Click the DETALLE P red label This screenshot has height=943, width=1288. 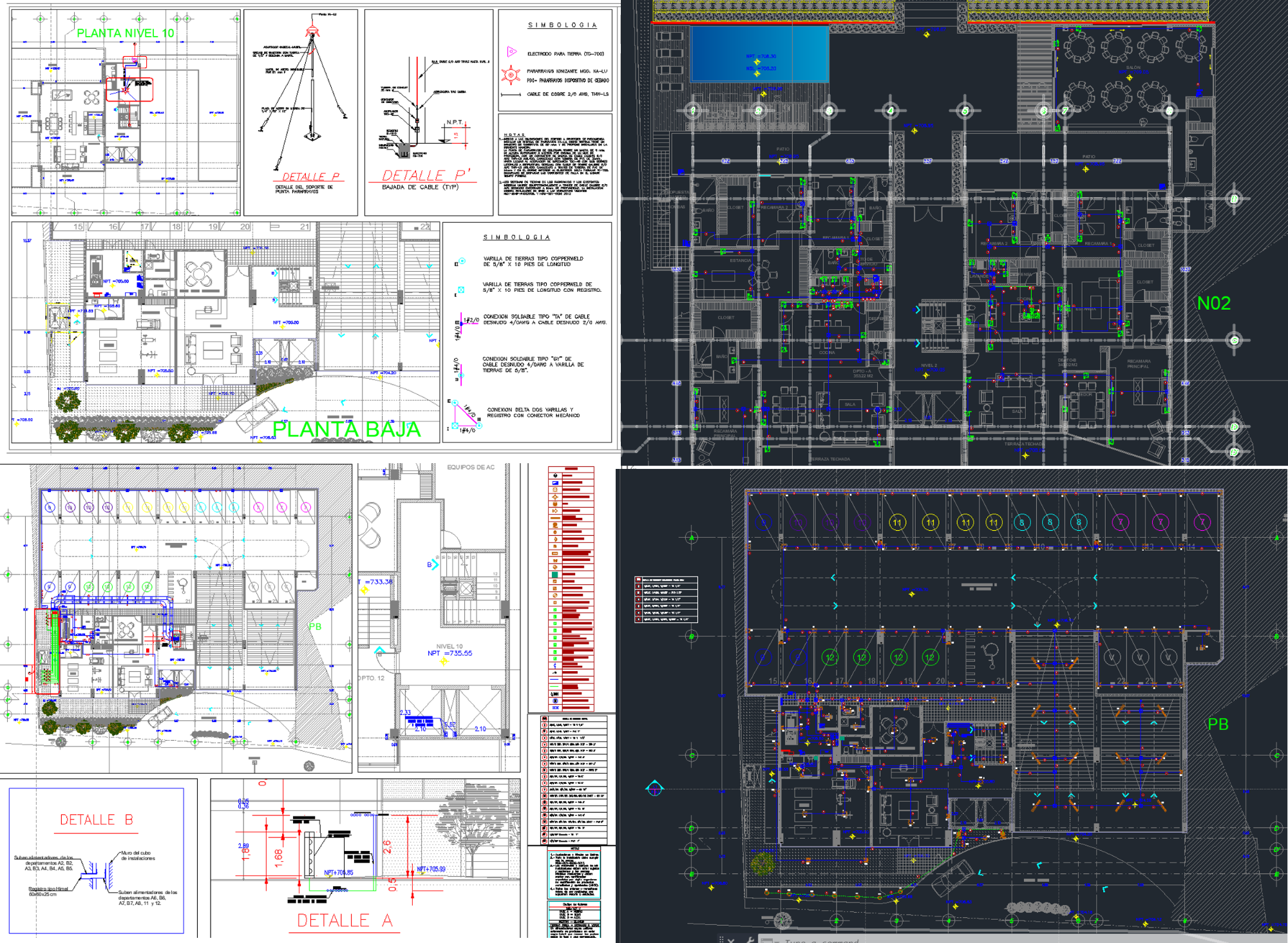click(310, 176)
